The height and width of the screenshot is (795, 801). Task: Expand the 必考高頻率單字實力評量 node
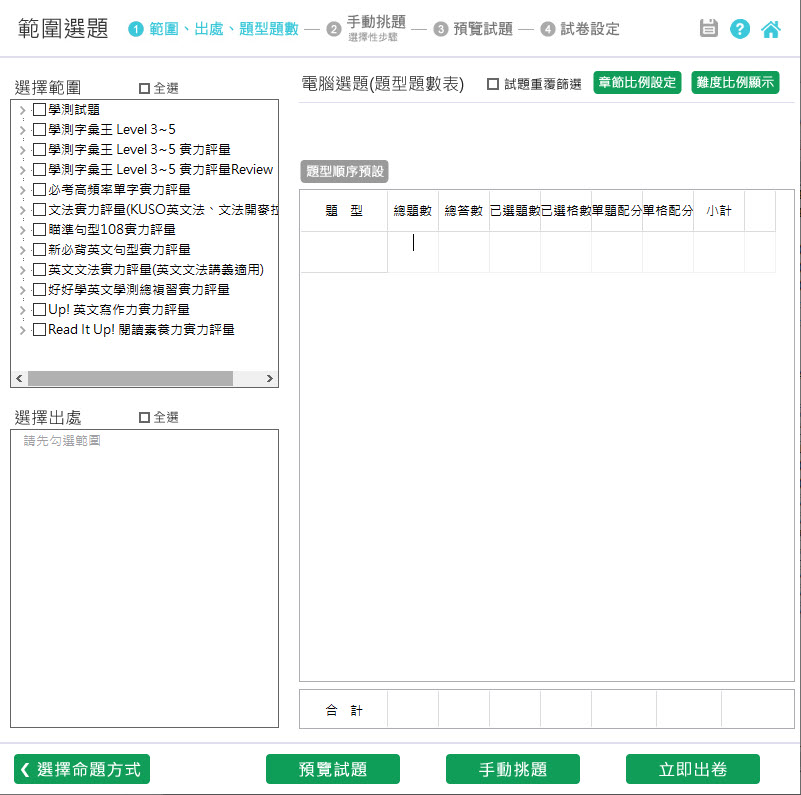point(23,189)
